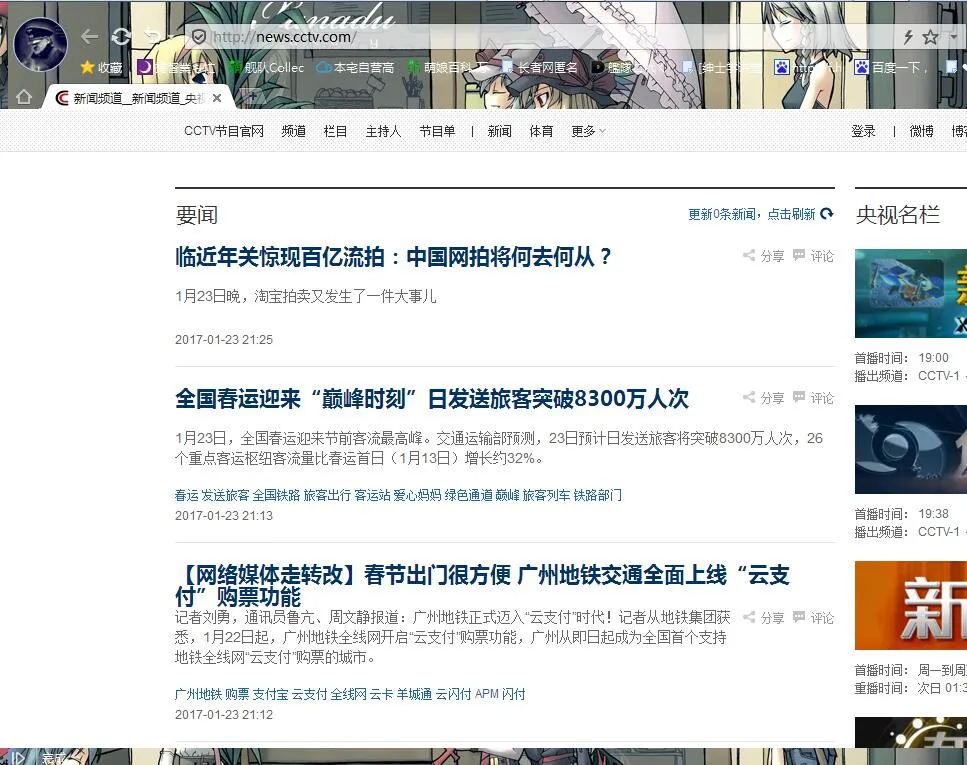Click the 2017-01-23 21:25 timestamp

[x=224, y=339]
